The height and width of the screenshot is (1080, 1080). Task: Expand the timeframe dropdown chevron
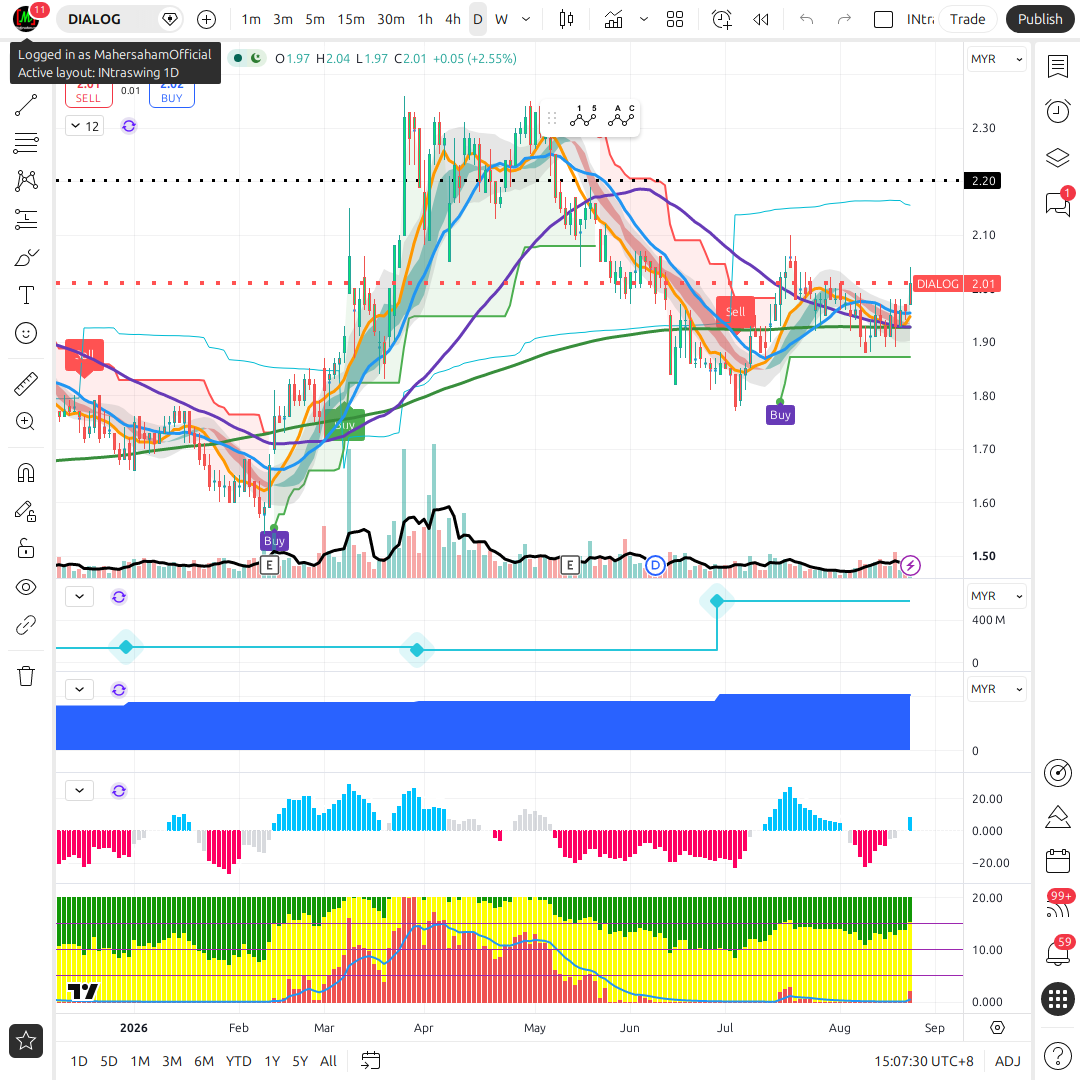click(526, 19)
